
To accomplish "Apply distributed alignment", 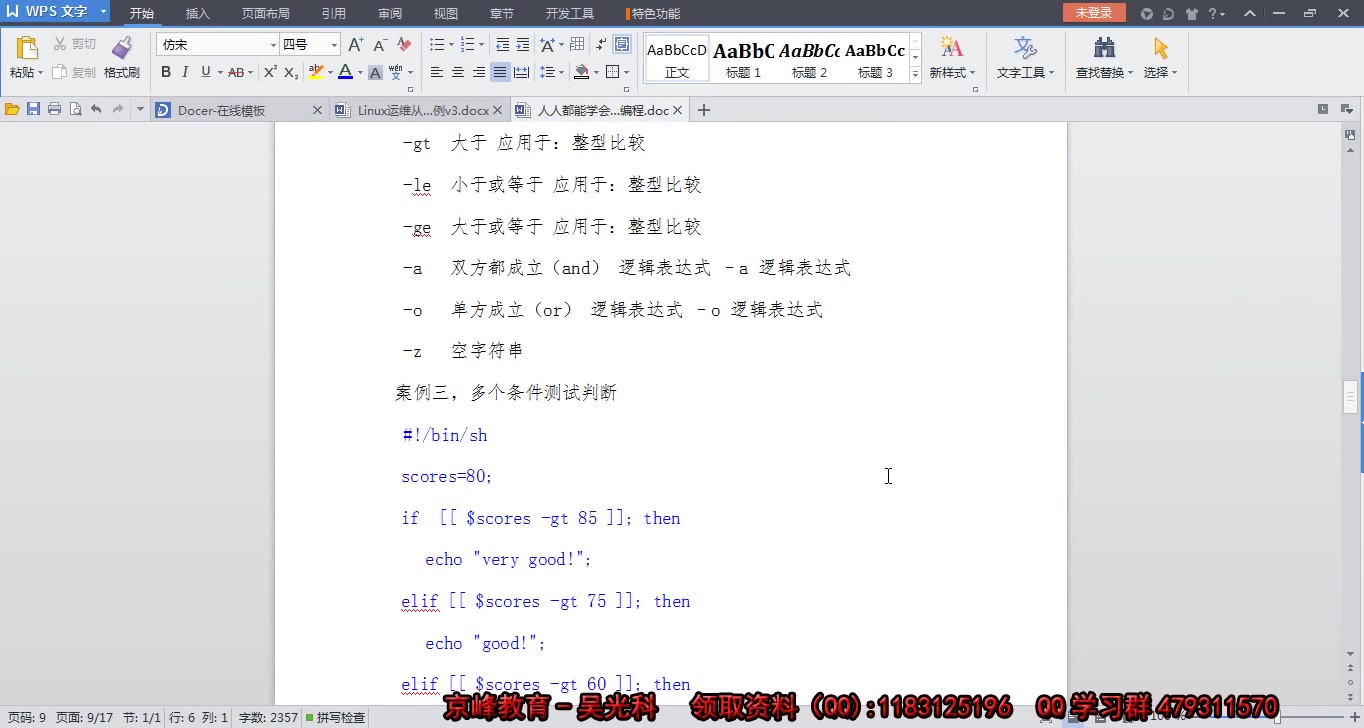I will tap(521, 72).
